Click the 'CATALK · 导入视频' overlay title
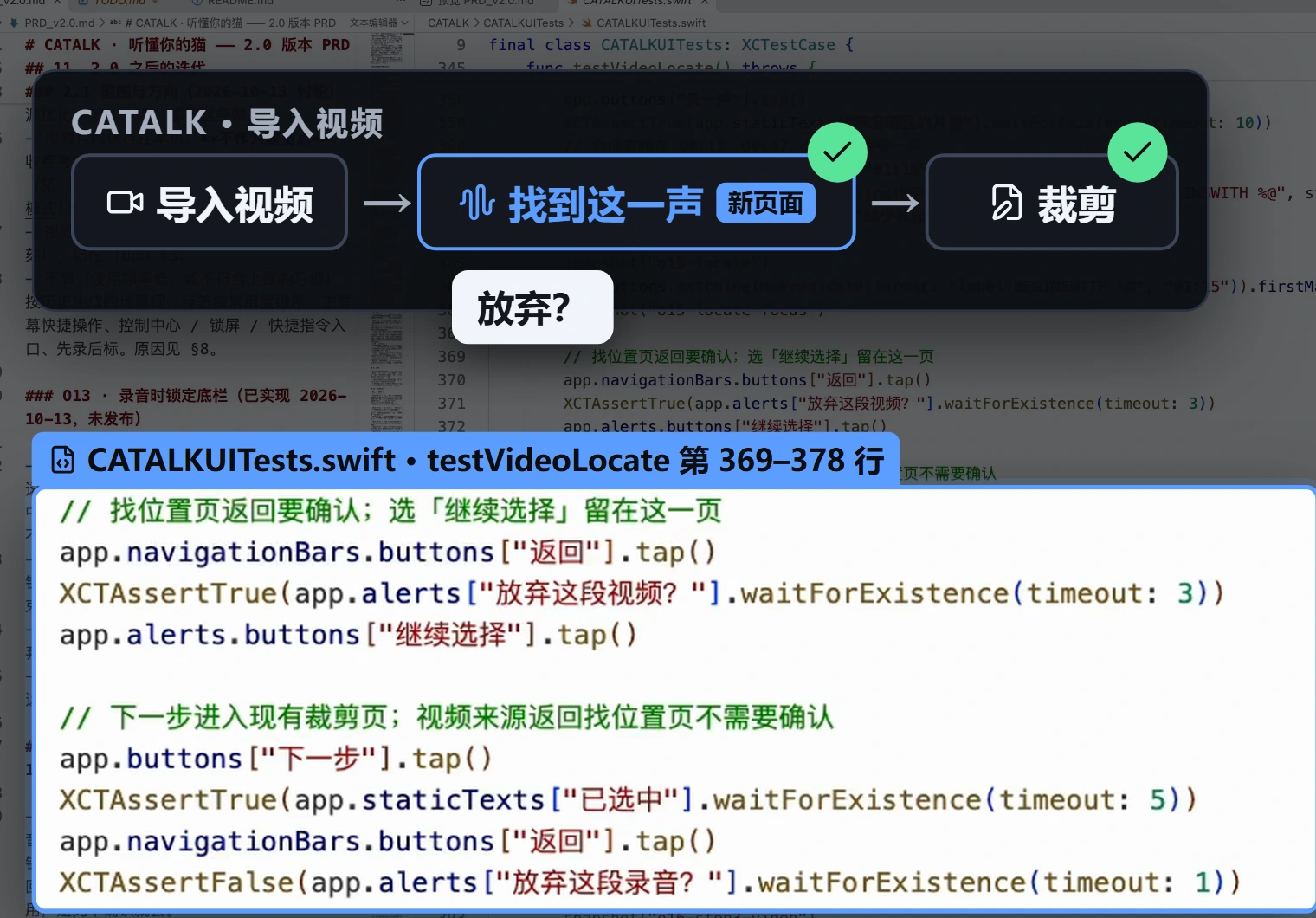 pyautogui.click(x=227, y=123)
